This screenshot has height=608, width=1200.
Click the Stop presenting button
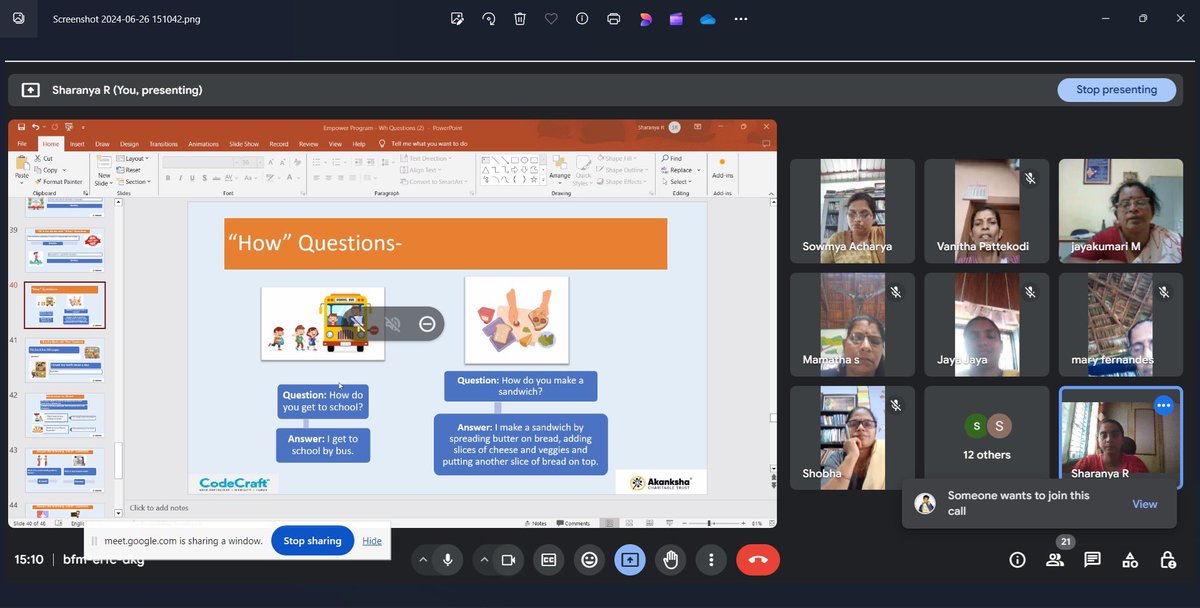tap(1116, 90)
